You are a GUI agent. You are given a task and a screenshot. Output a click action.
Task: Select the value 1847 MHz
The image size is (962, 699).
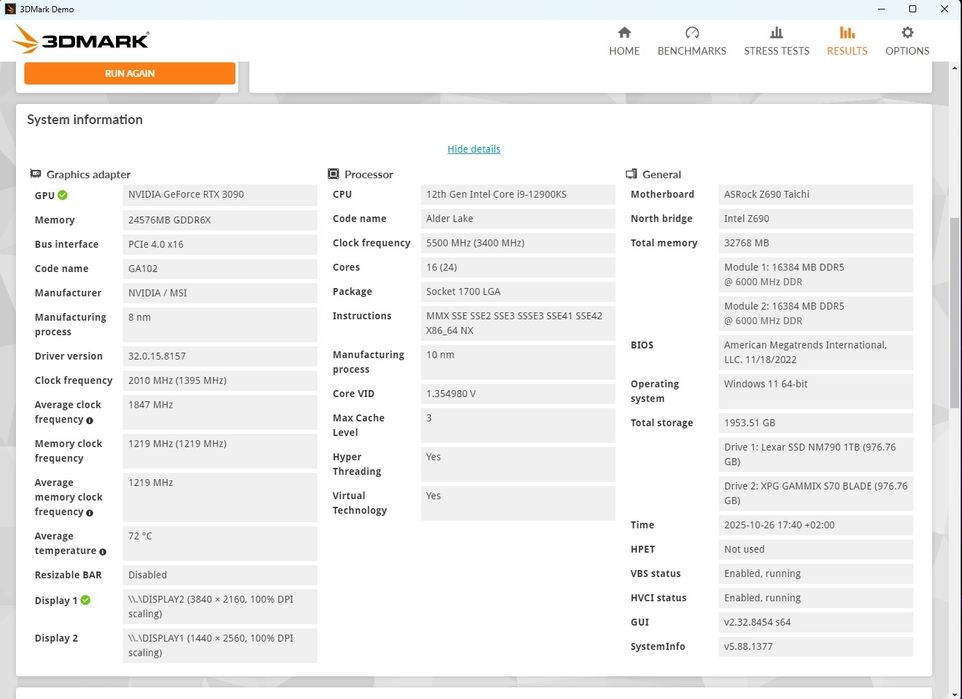[x=220, y=412]
